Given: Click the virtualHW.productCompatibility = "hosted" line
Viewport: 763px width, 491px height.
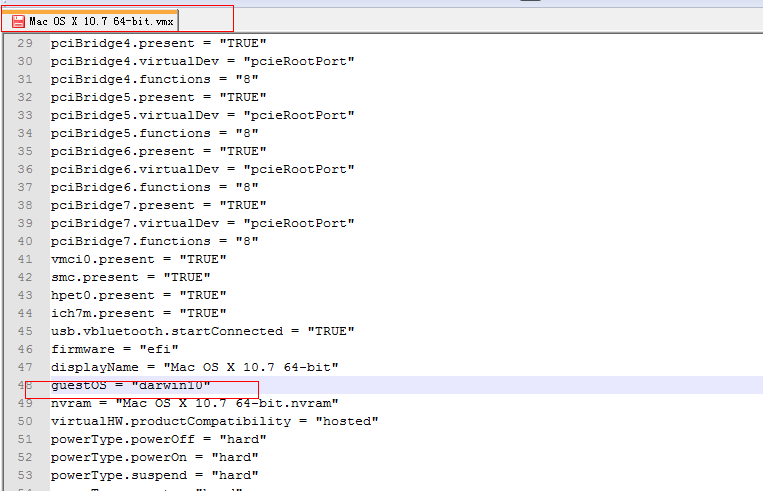Looking at the screenshot, I should tap(215, 421).
